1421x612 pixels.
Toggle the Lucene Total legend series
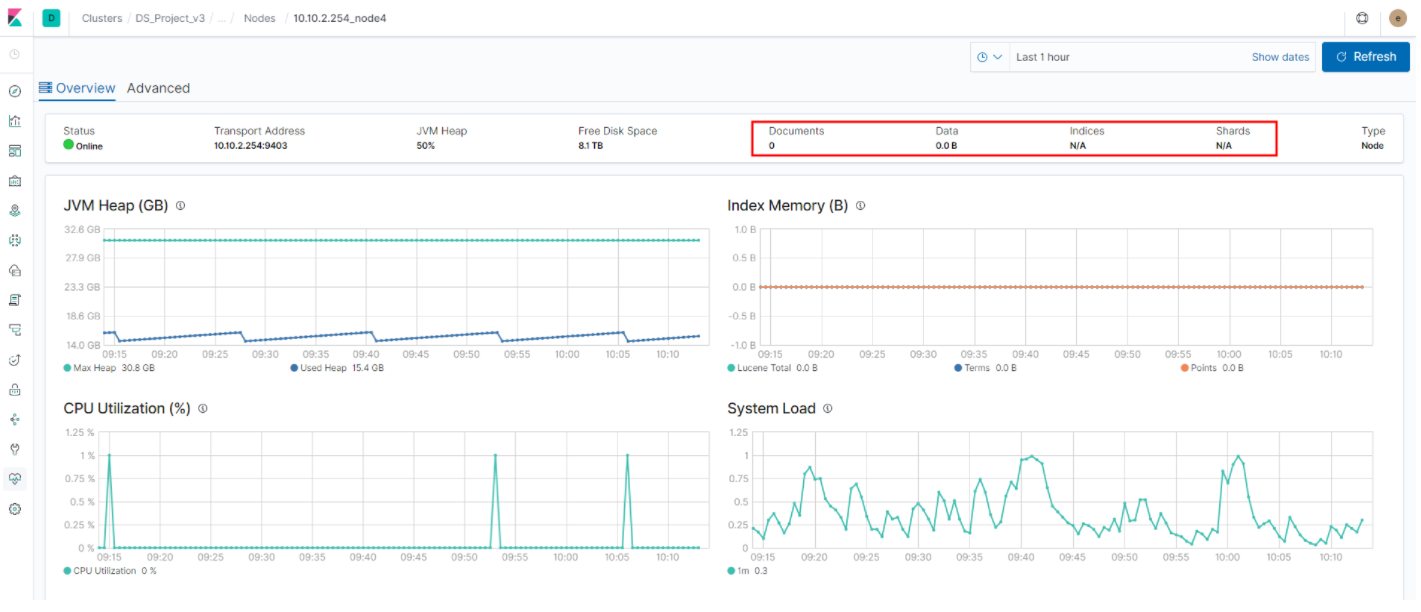[x=773, y=368]
